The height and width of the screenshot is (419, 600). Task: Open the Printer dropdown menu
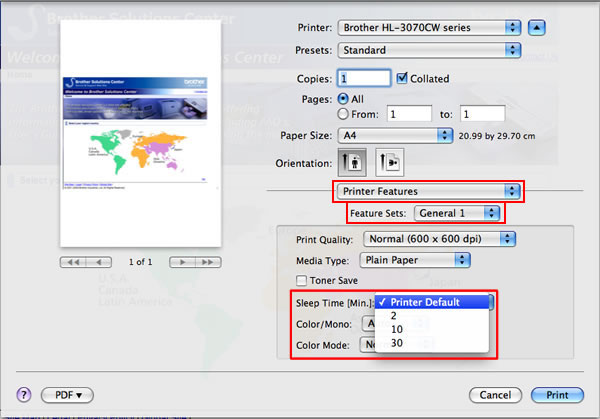point(429,28)
